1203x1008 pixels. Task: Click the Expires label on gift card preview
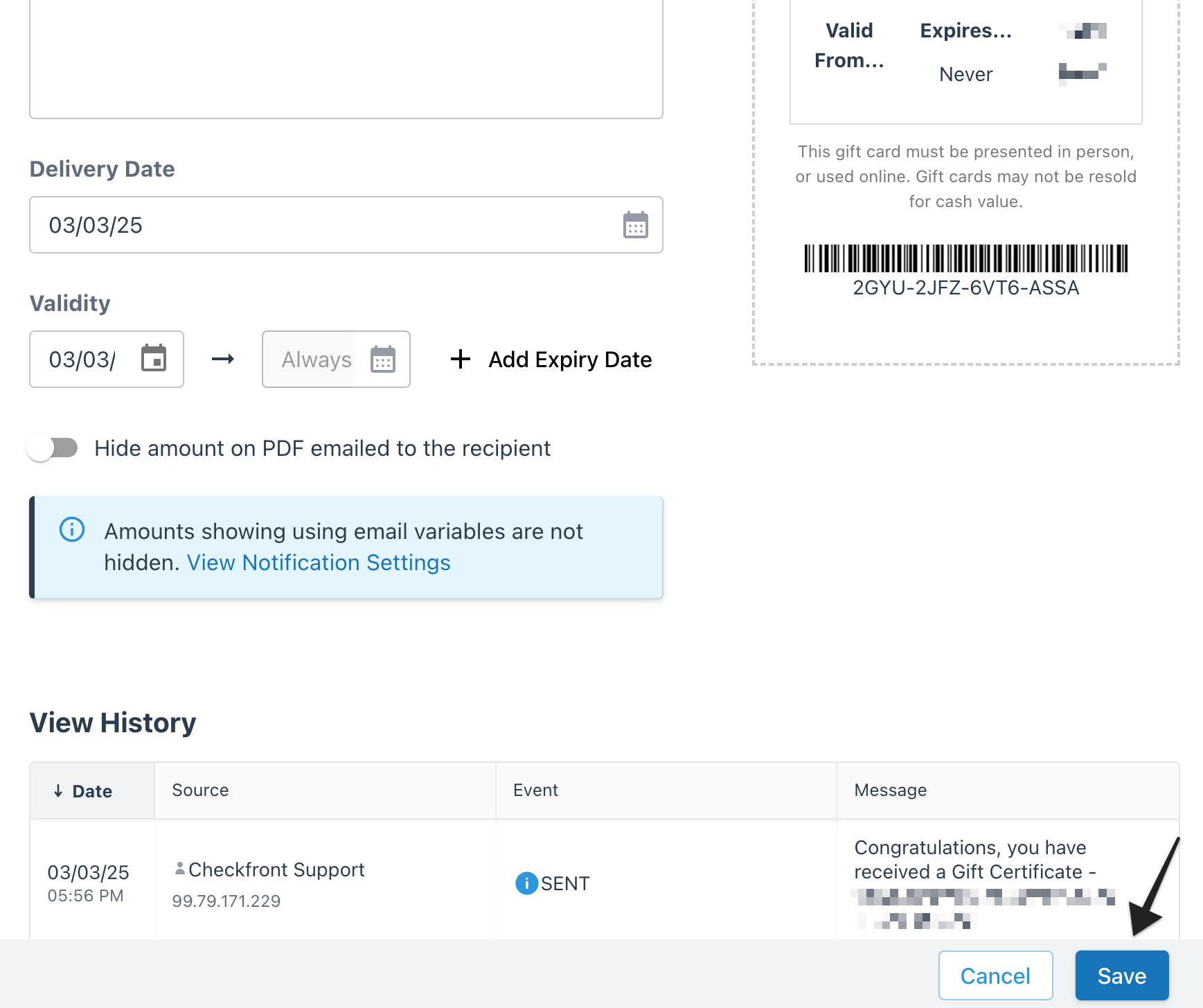pos(965,30)
